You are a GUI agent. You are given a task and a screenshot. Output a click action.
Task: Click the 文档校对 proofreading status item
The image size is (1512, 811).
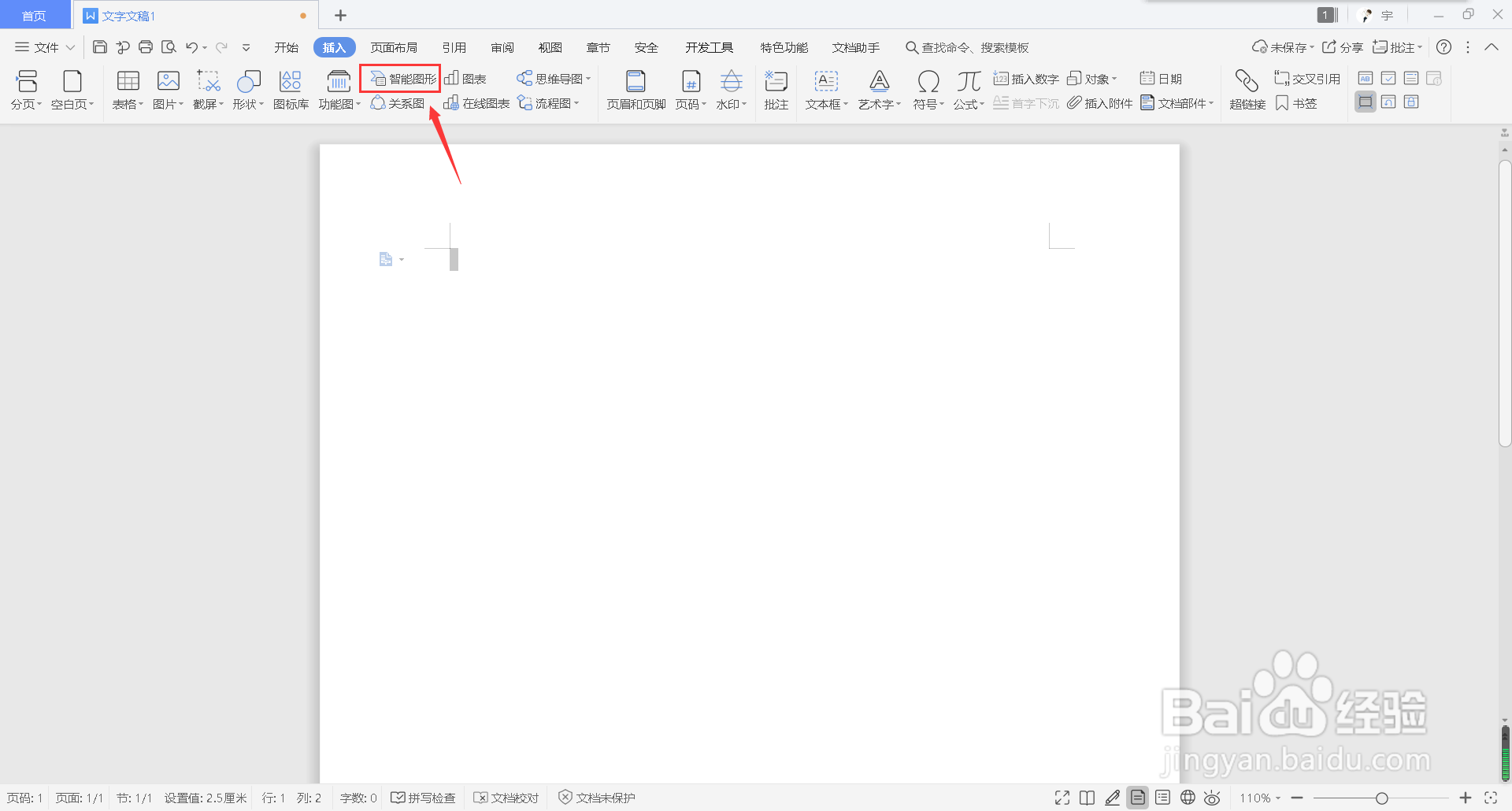tap(506, 798)
